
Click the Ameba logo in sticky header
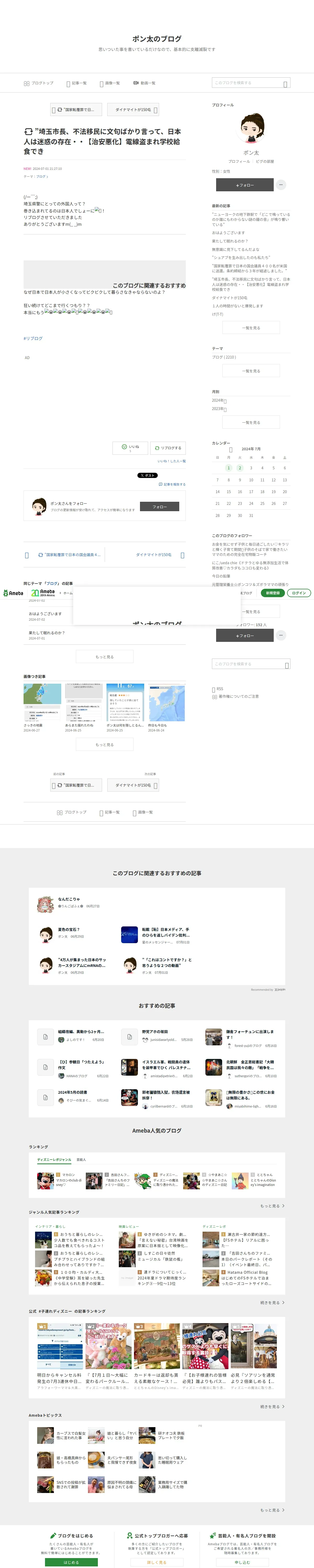(13, 593)
